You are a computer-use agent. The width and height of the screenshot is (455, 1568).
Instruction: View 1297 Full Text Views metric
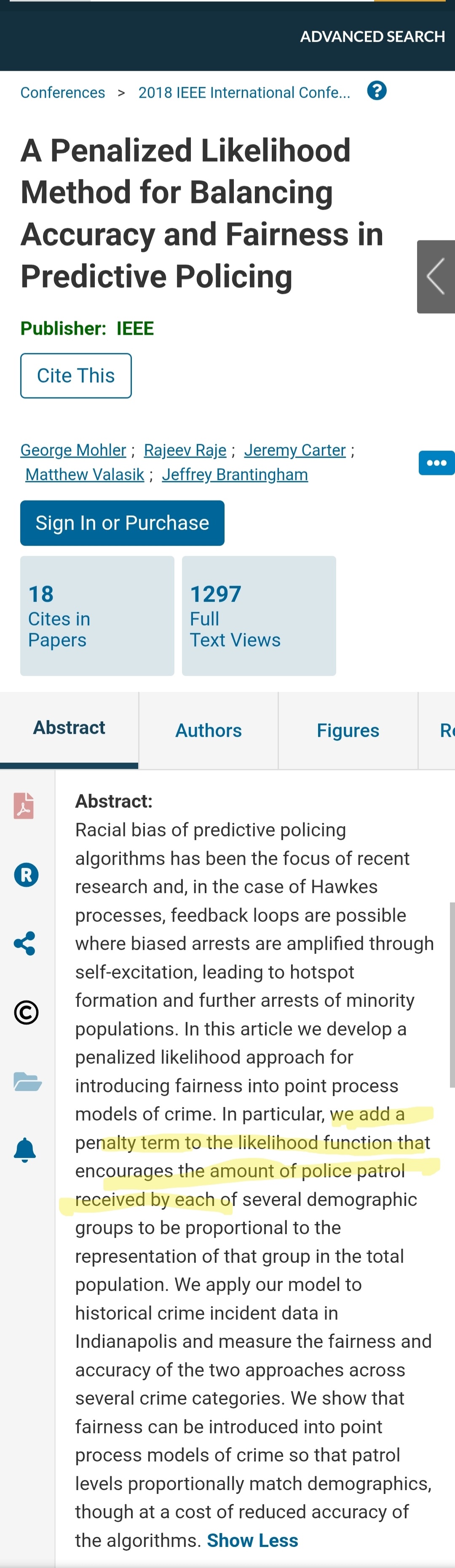tap(259, 615)
